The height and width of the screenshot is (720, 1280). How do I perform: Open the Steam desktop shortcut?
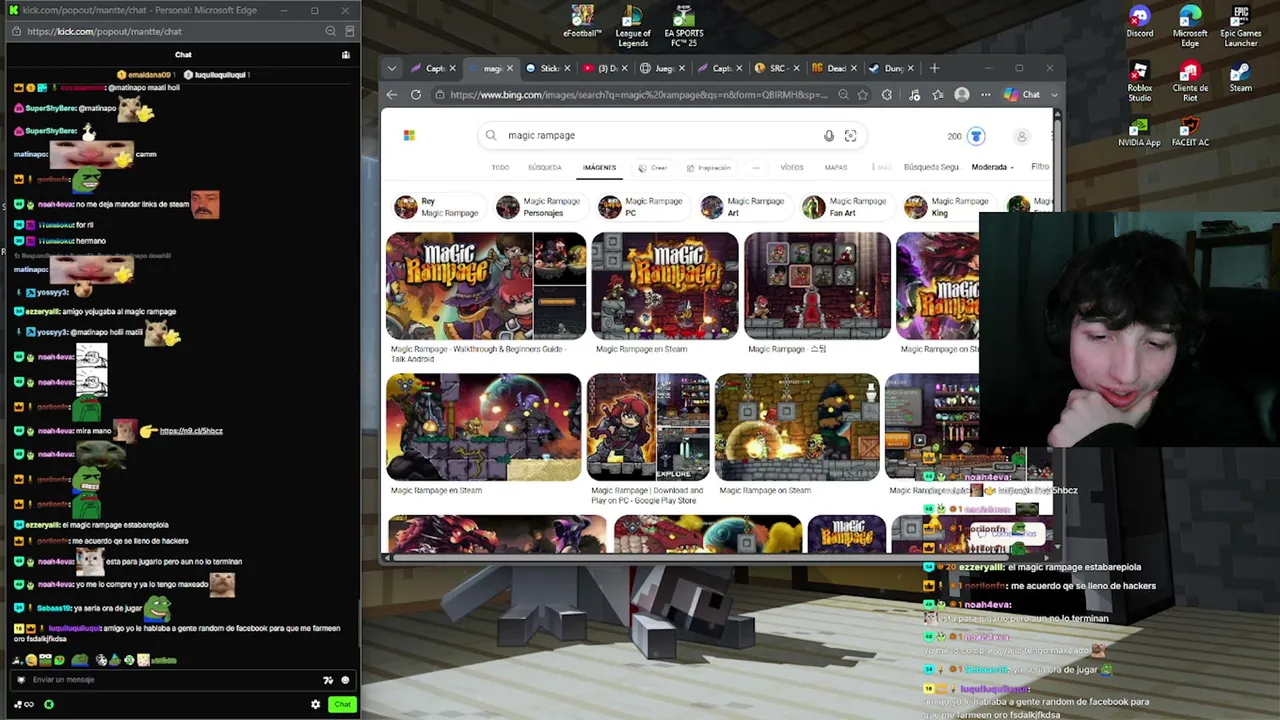pos(1240,78)
